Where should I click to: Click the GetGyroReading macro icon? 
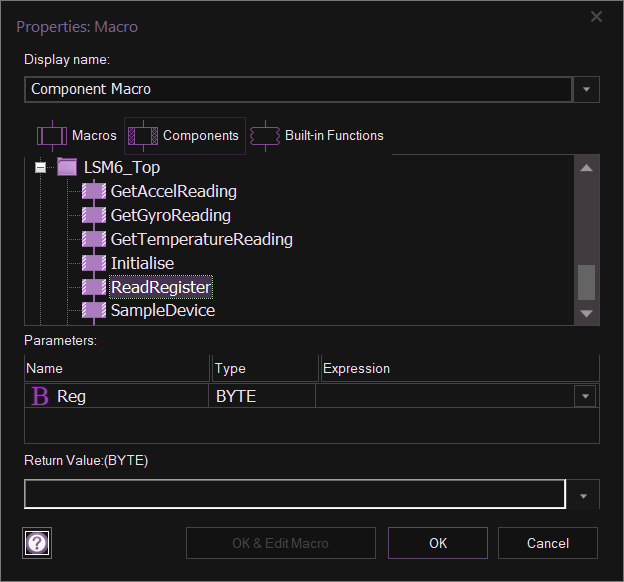click(x=94, y=215)
